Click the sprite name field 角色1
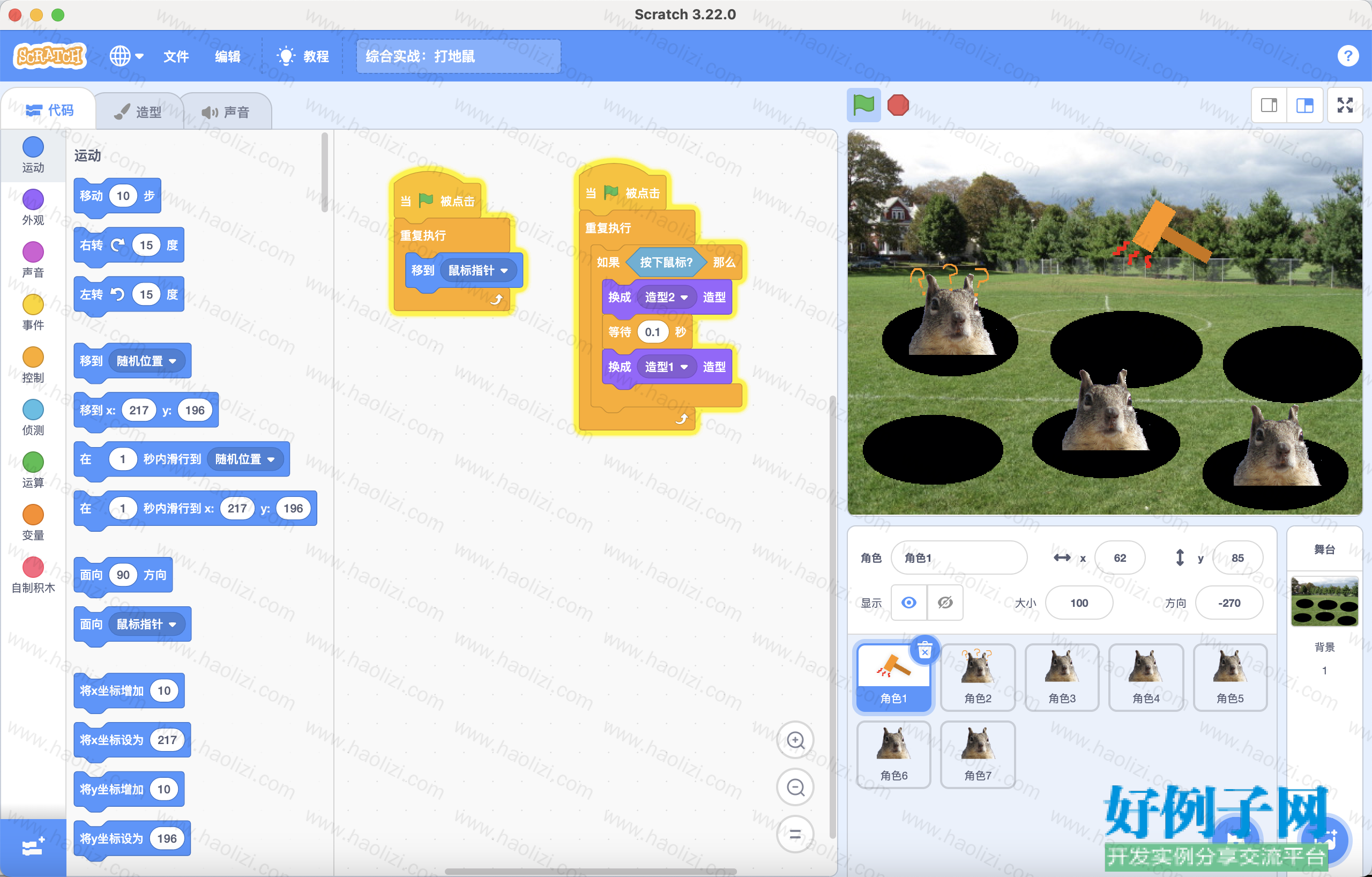 (958, 558)
